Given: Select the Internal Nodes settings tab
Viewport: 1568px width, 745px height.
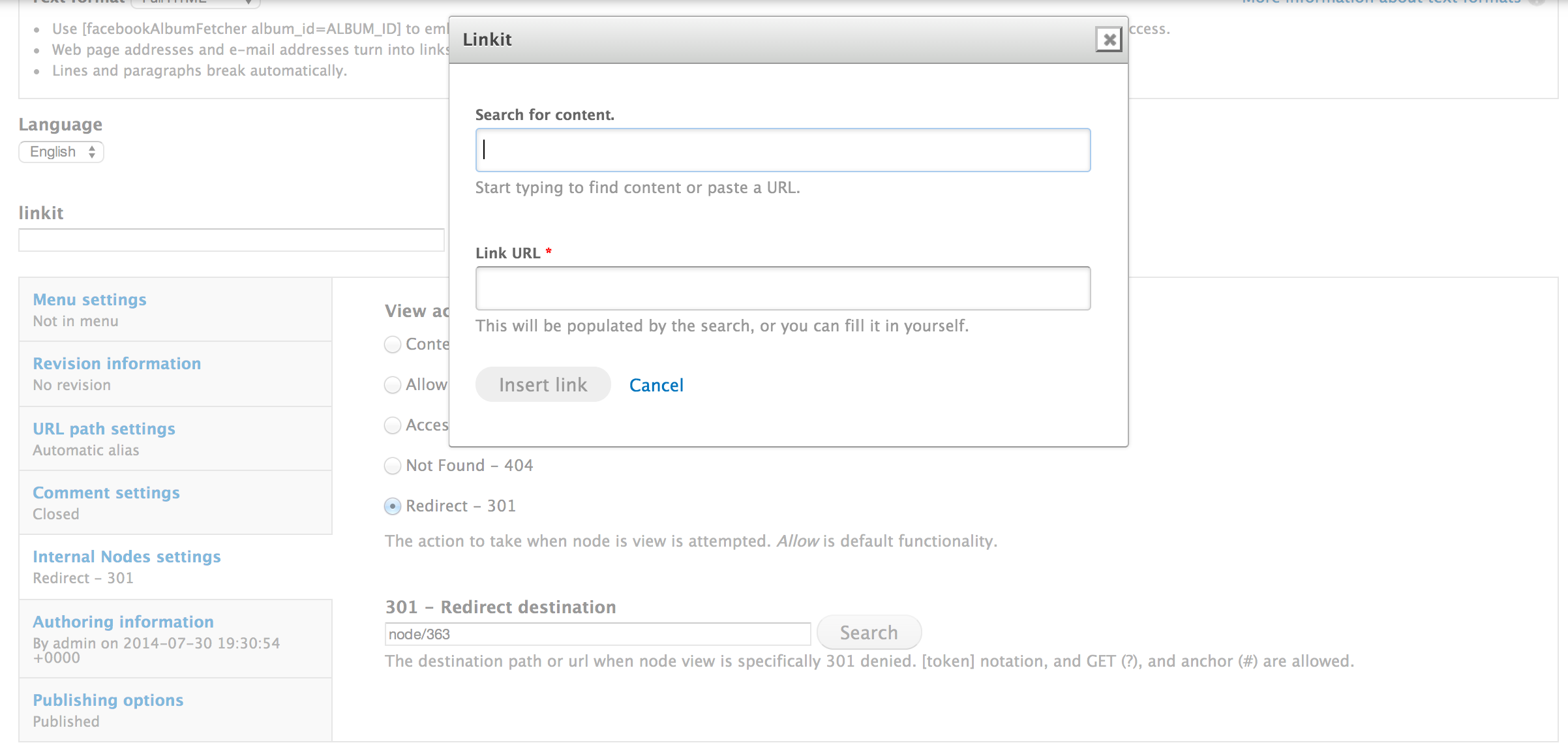Looking at the screenshot, I should click(127, 556).
